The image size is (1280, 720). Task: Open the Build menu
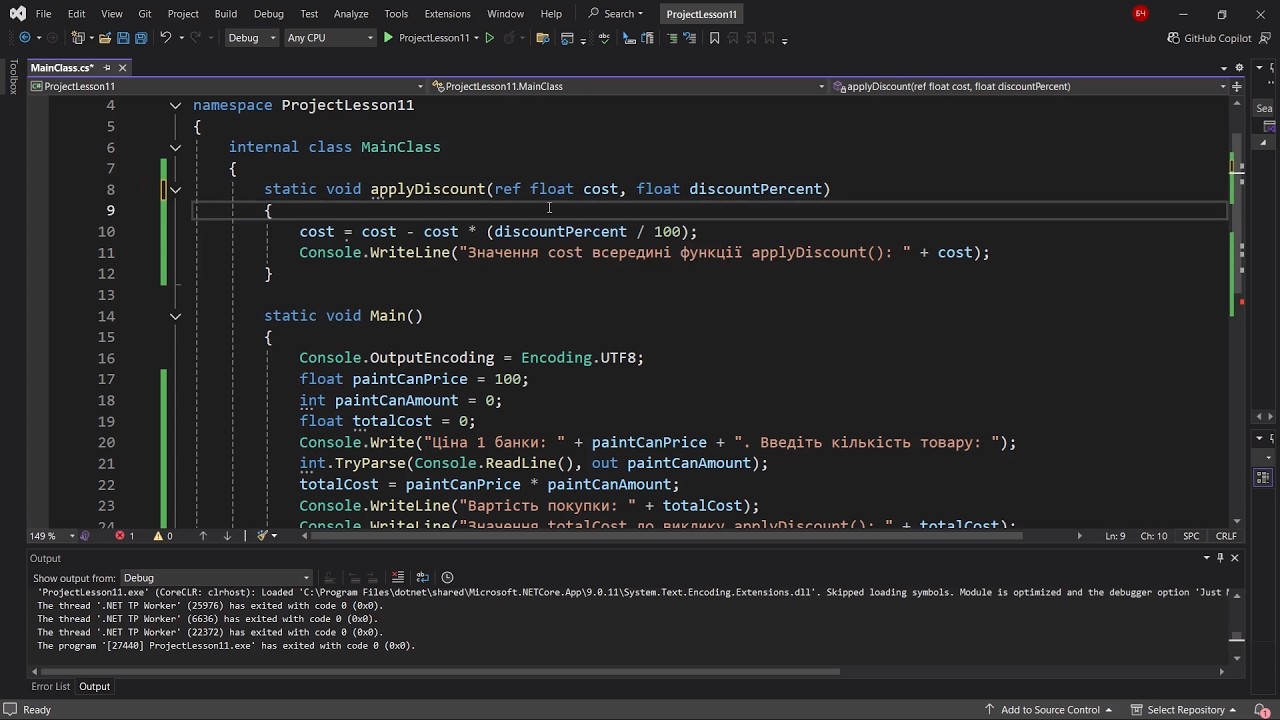225,14
